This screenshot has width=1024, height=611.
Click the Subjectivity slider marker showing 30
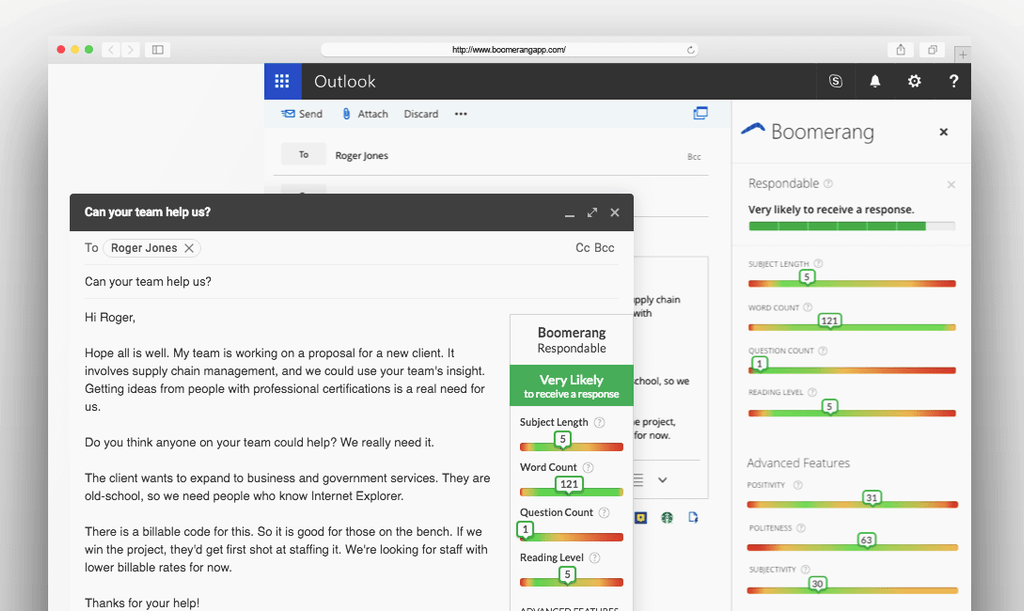coord(817,584)
